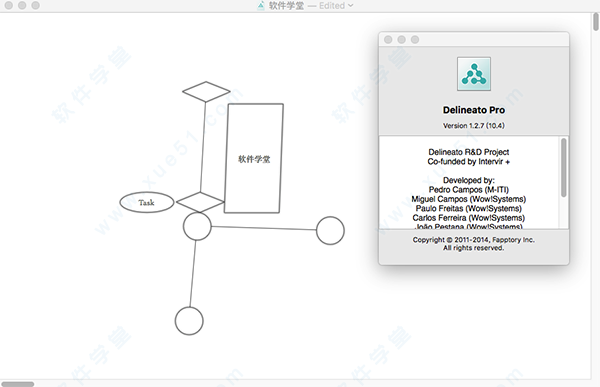Minimize the About Delineato Pro window

[x=401, y=39]
